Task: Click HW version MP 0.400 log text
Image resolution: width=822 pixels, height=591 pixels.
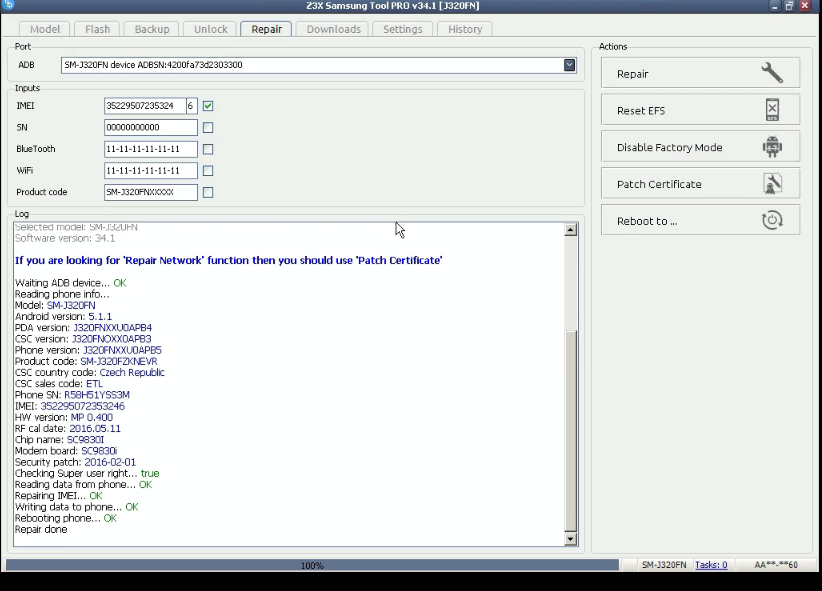Action: pyautogui.click(x=64, y=417)
